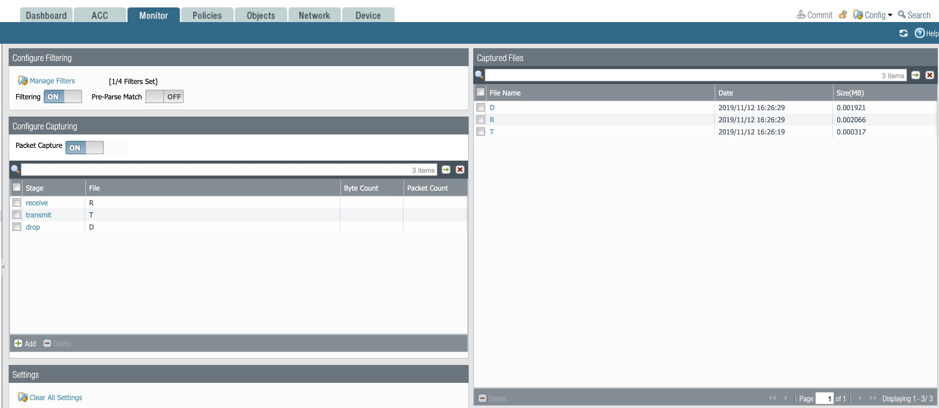Check the drop stage checkbox
The height and width of the screenshot is (408, 939).
point(17,227)
